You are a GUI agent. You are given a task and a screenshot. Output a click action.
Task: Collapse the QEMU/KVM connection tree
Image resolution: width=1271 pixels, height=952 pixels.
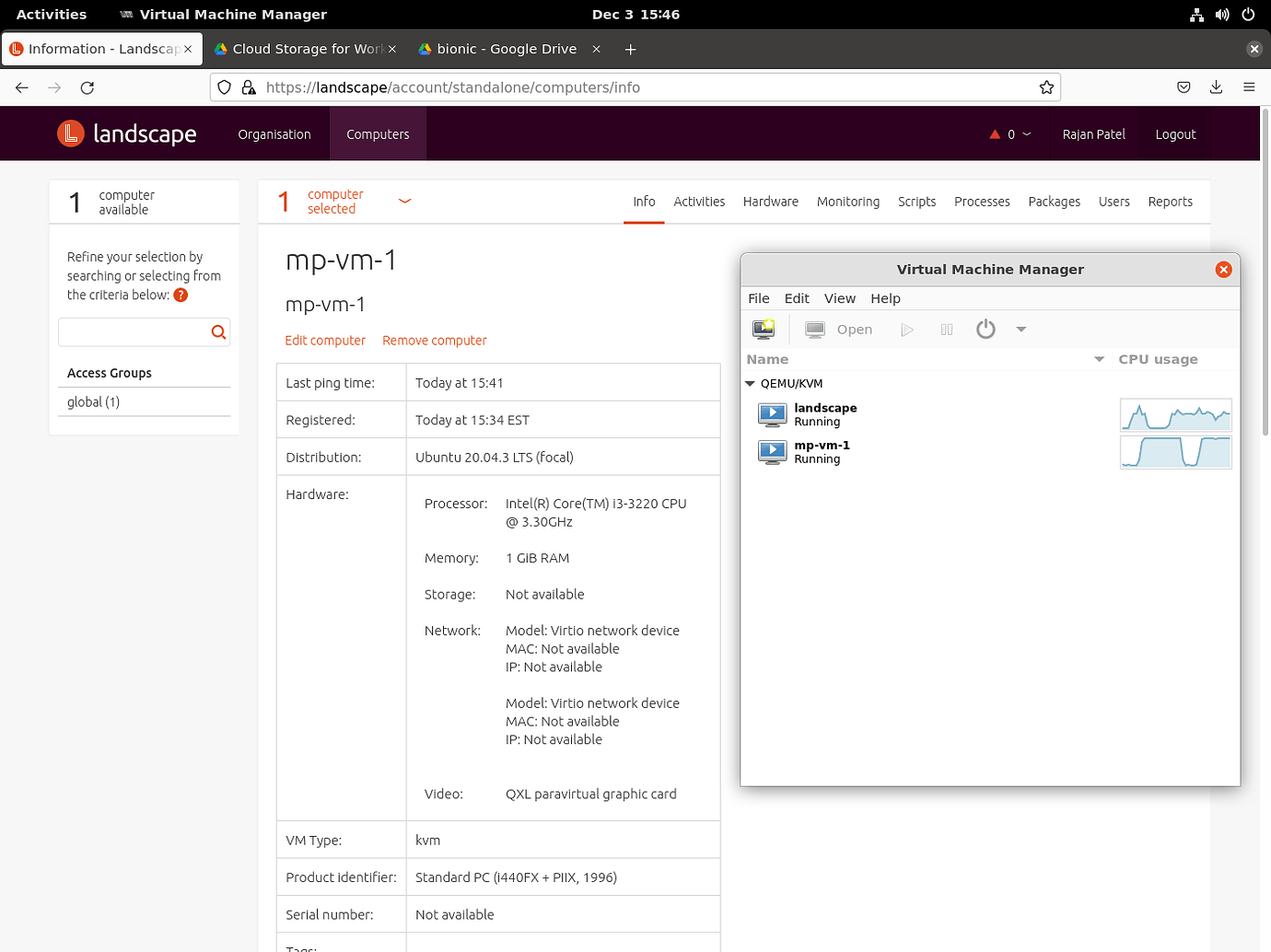750,384
